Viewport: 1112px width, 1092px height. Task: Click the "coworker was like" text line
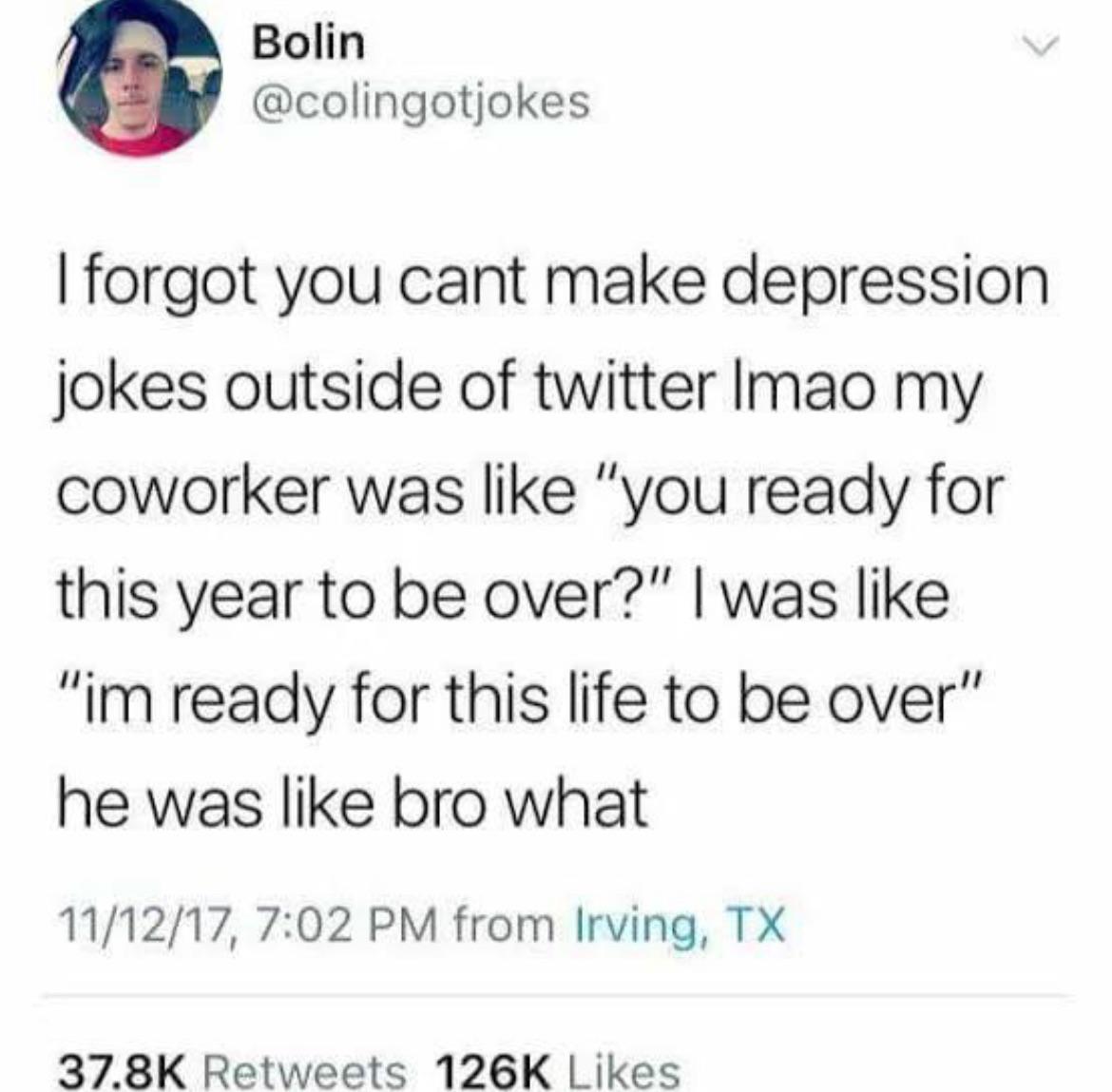[x=529, y=492]
